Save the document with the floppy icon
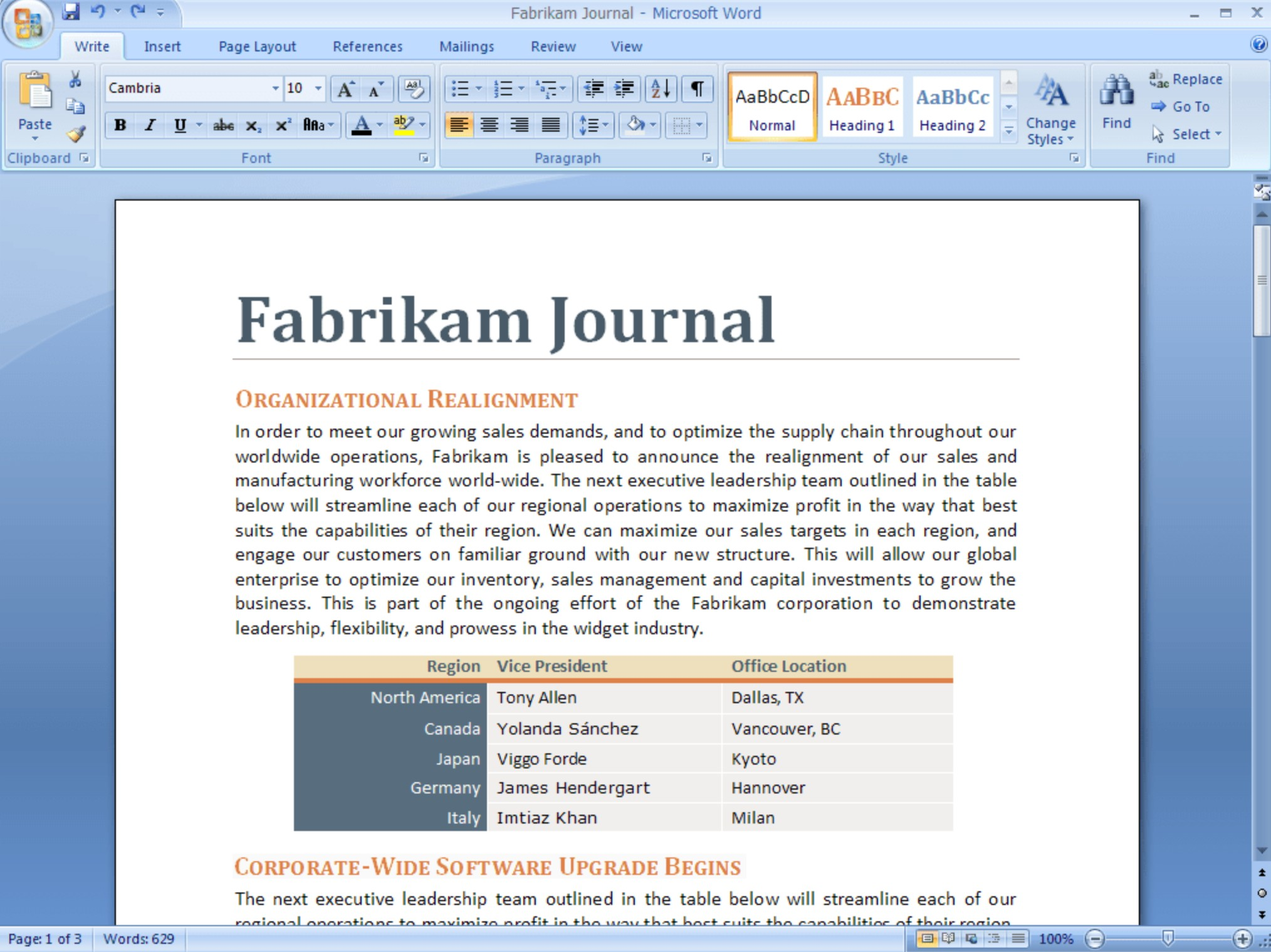The image size is (1271, 952). point(71,11)
